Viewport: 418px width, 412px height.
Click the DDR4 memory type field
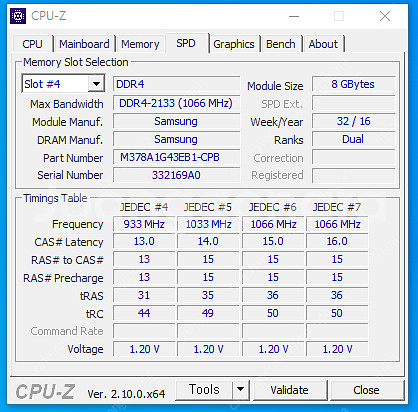pyautogui.click(x=176, y=84)
